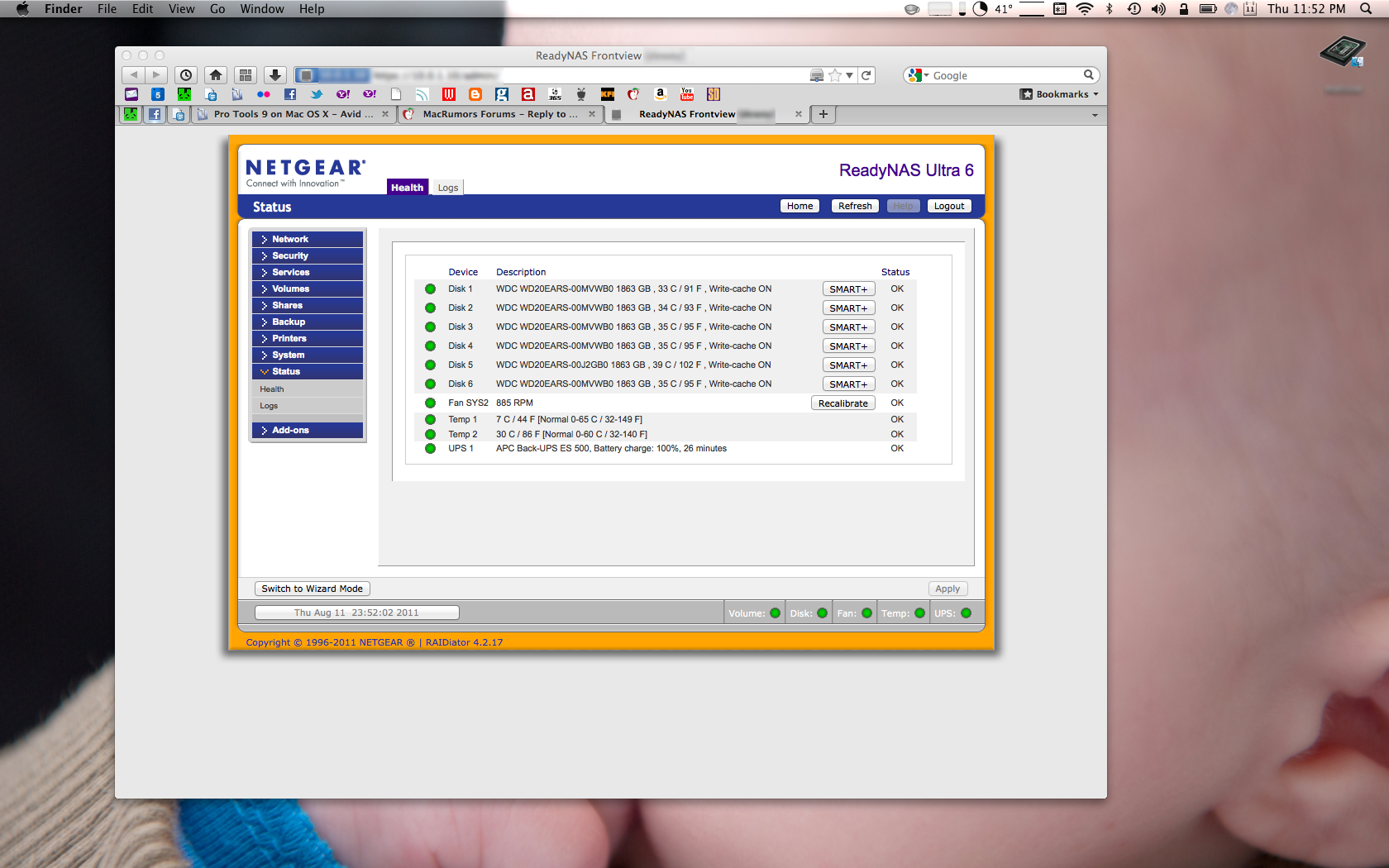1389x868 pixels.
Task: Click the Recalibrate fan button
Action: (x=843, y=403)
